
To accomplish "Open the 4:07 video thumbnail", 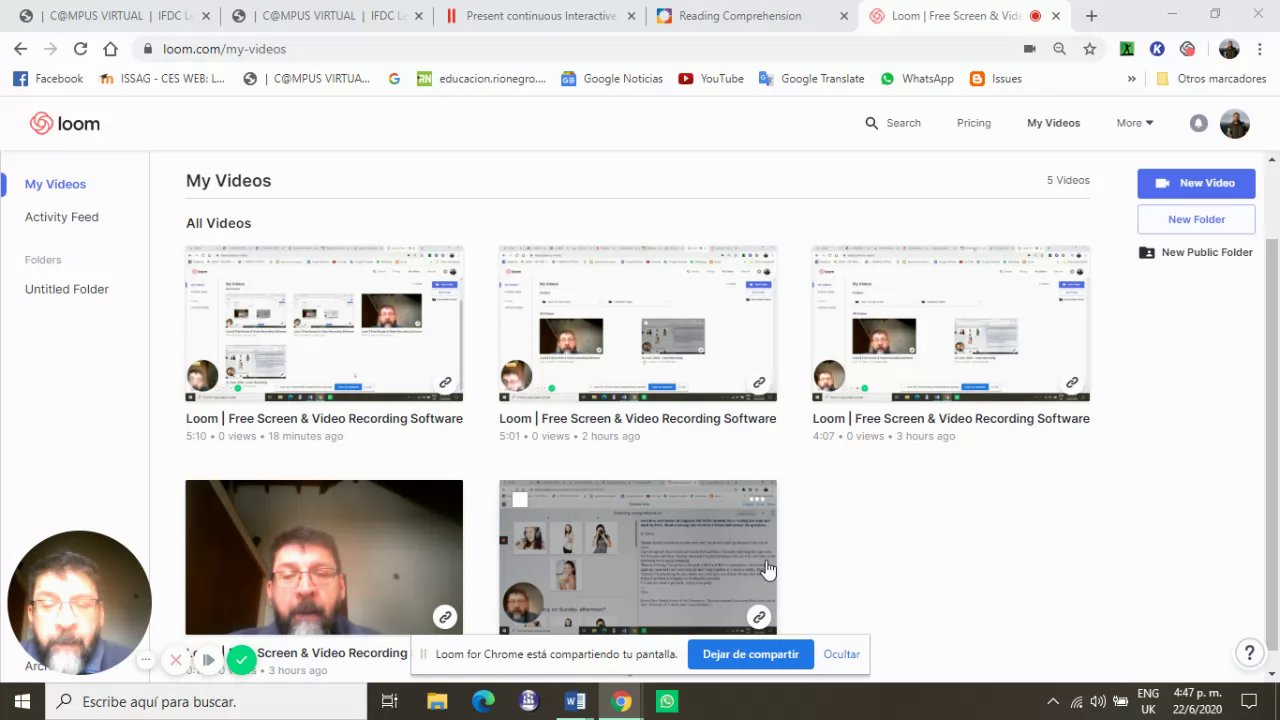I will (951, 324).
